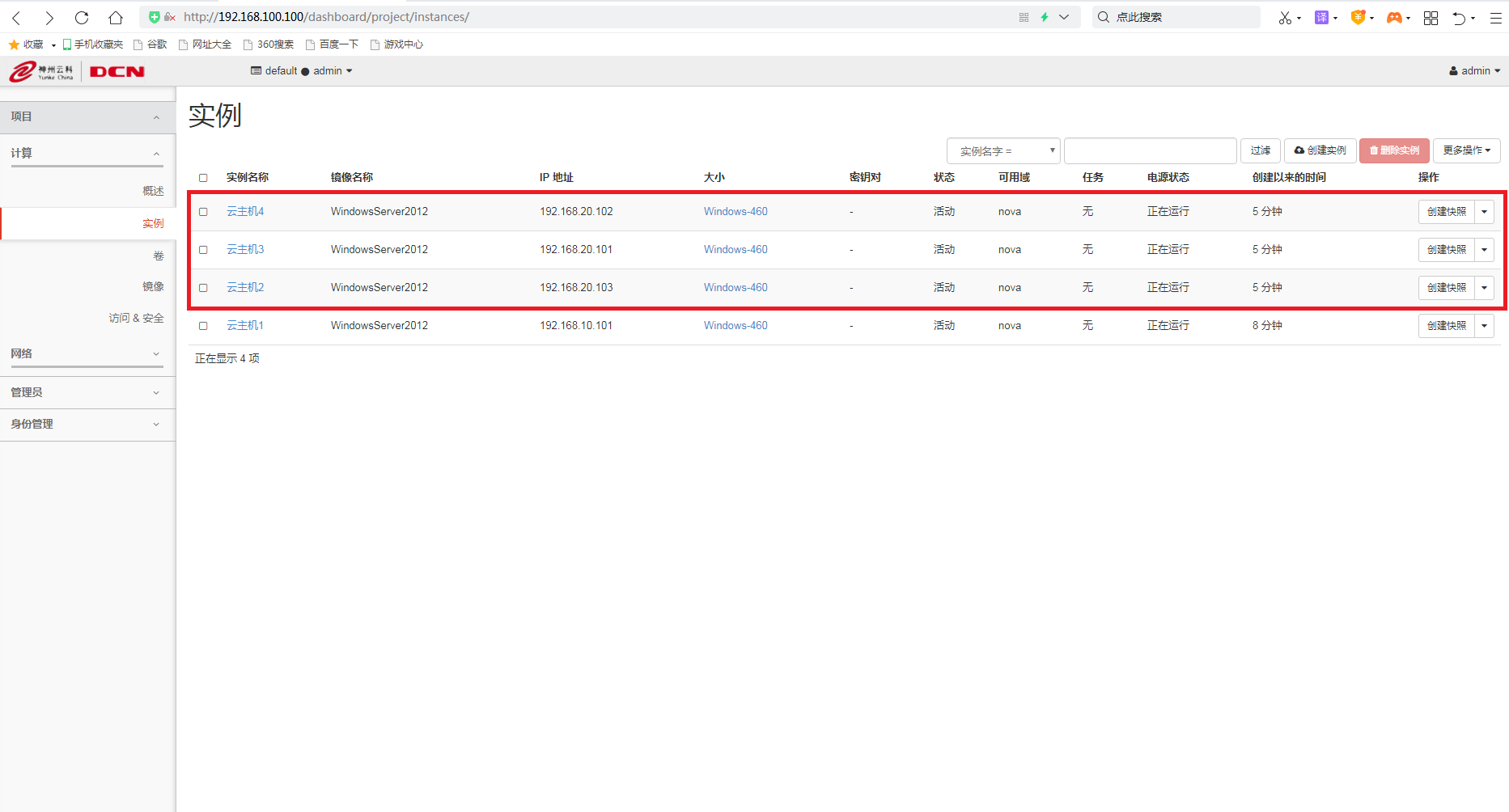Screen dimensions: 1509x812
Task: Check the box for 云主机3
Action: pyautogui.click(x=203, y=250)
